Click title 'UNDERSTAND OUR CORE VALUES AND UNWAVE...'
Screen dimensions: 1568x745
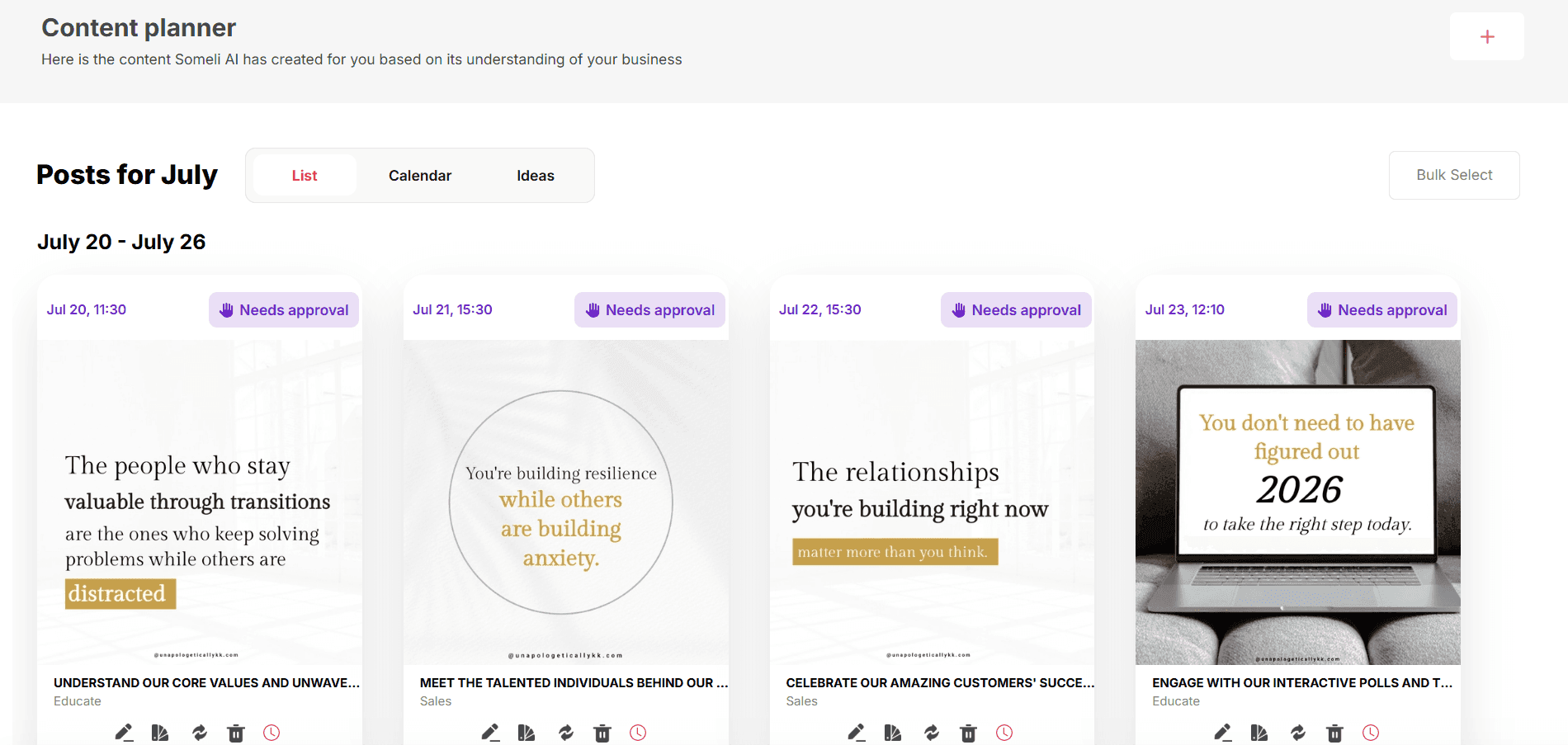pos(206,682)
